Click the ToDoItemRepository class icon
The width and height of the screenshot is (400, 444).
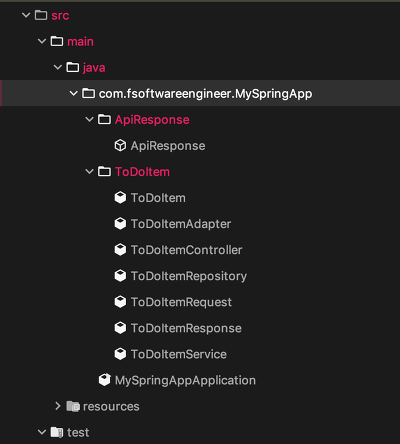[x=120, y=276]
